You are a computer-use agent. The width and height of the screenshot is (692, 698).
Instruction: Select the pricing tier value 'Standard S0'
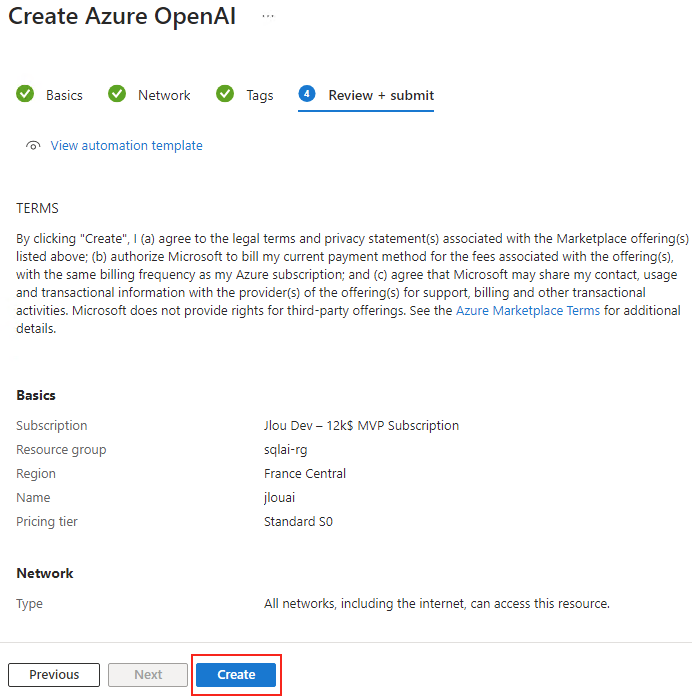coord(298,522)
